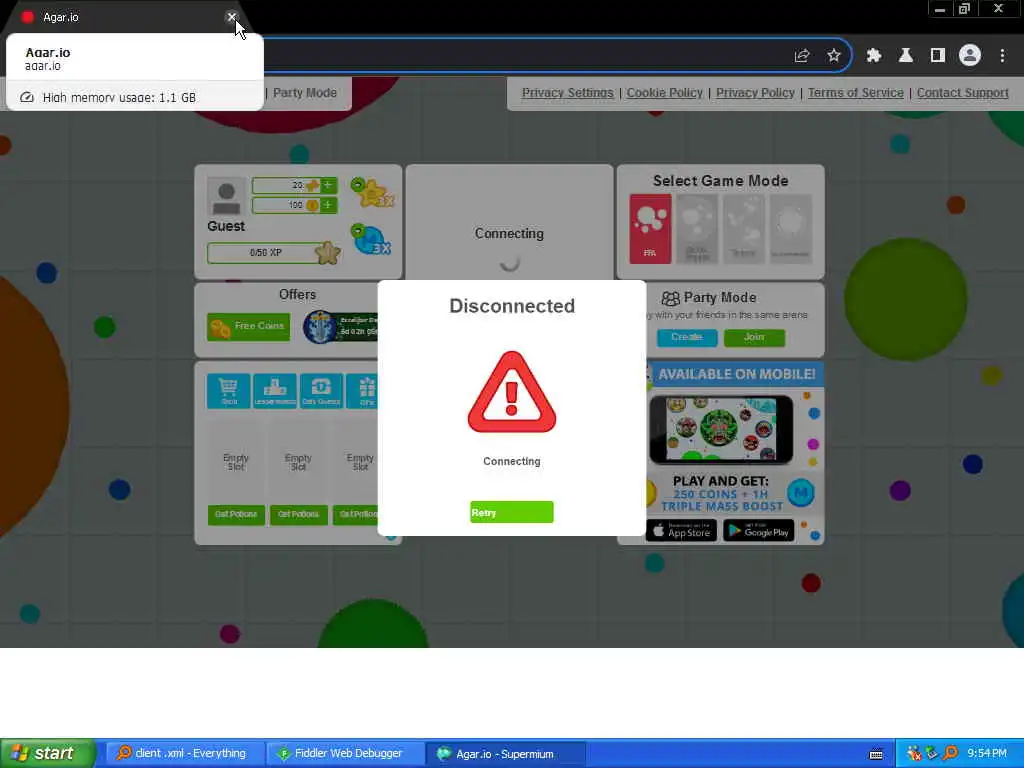Screen dimensions: 1024x768
Task: Open the Leaderboards podium icon
Action: [x=275, y=391]
